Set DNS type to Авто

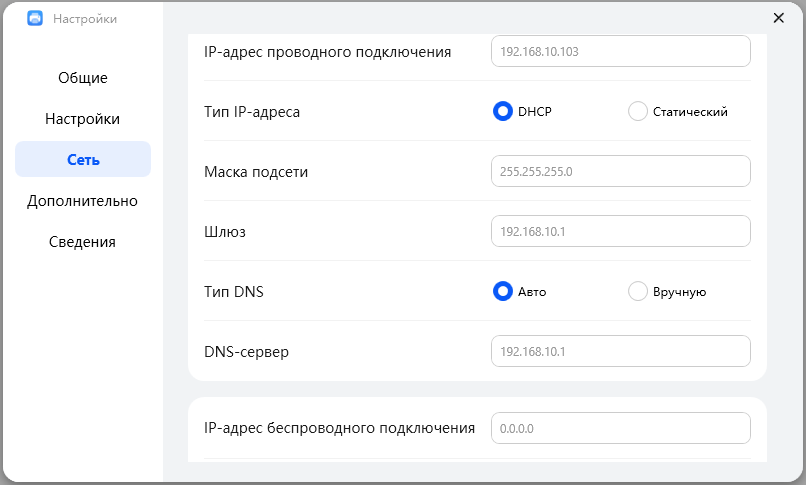click(502, 291)
